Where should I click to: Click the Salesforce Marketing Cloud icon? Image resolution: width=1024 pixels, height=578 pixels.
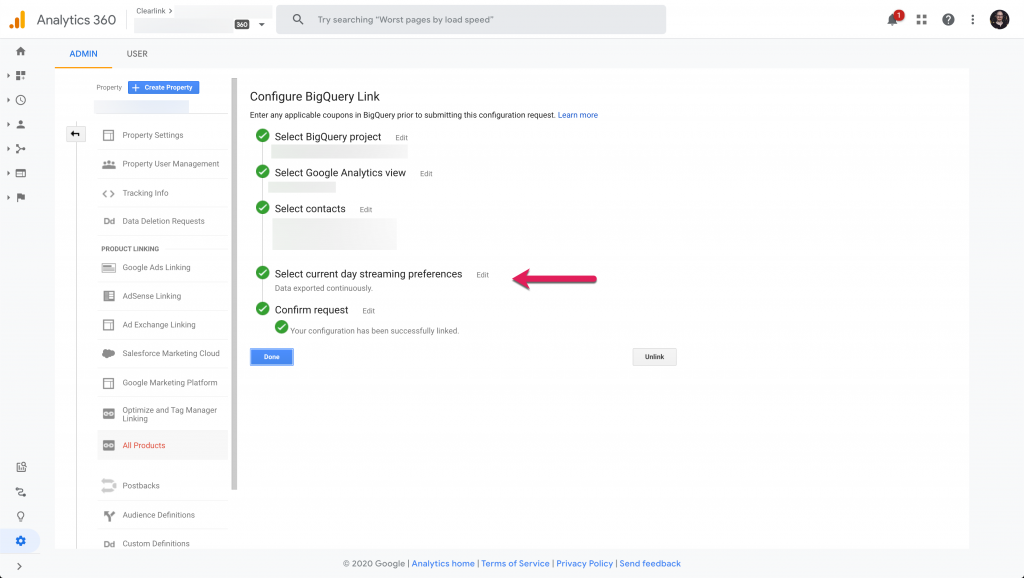(x=108, y=353)
